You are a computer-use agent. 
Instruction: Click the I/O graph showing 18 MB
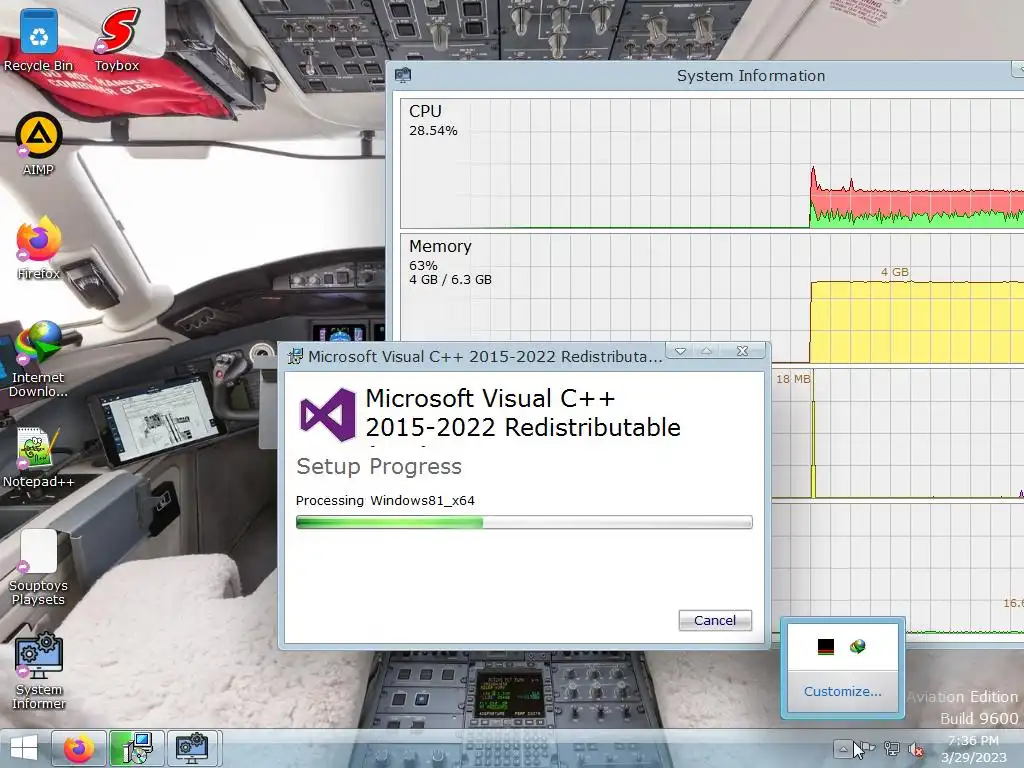tap(898, 434)
